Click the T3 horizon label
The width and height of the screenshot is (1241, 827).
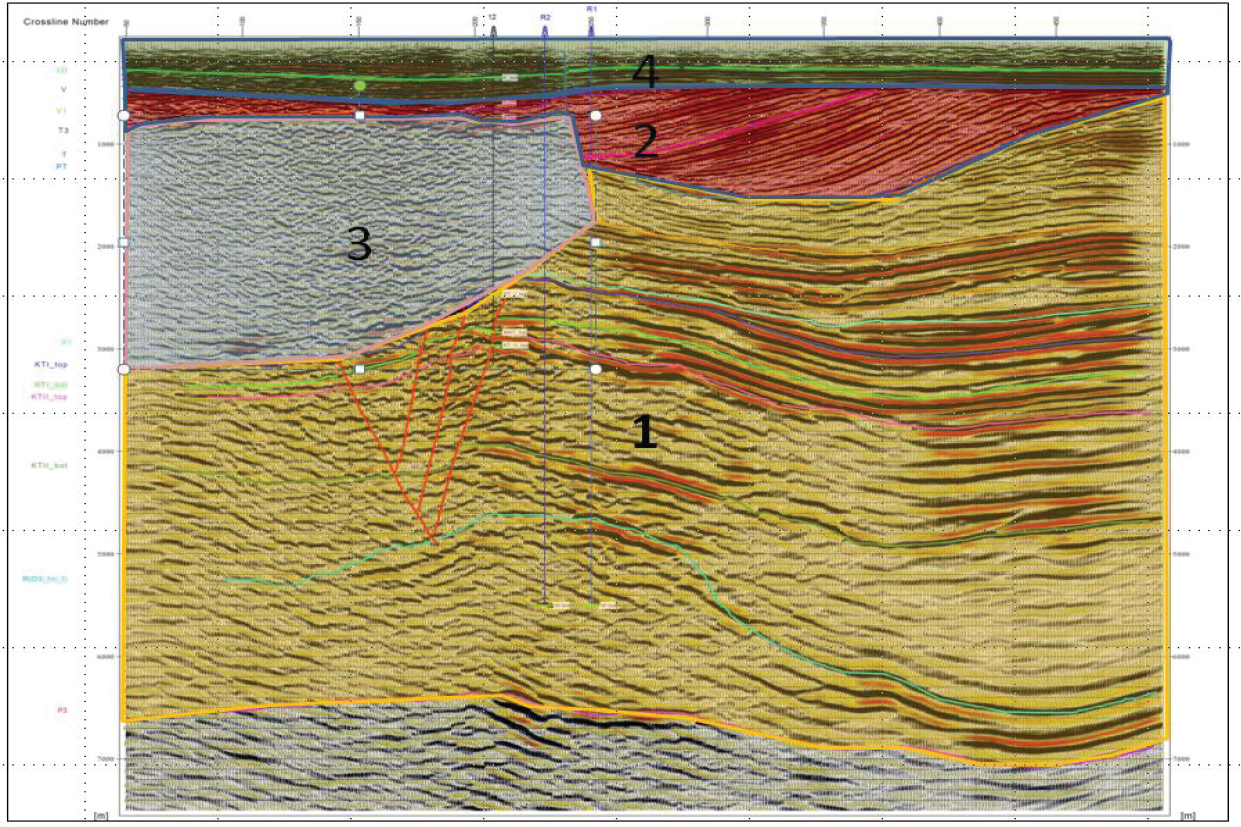(x=62, y=130)
